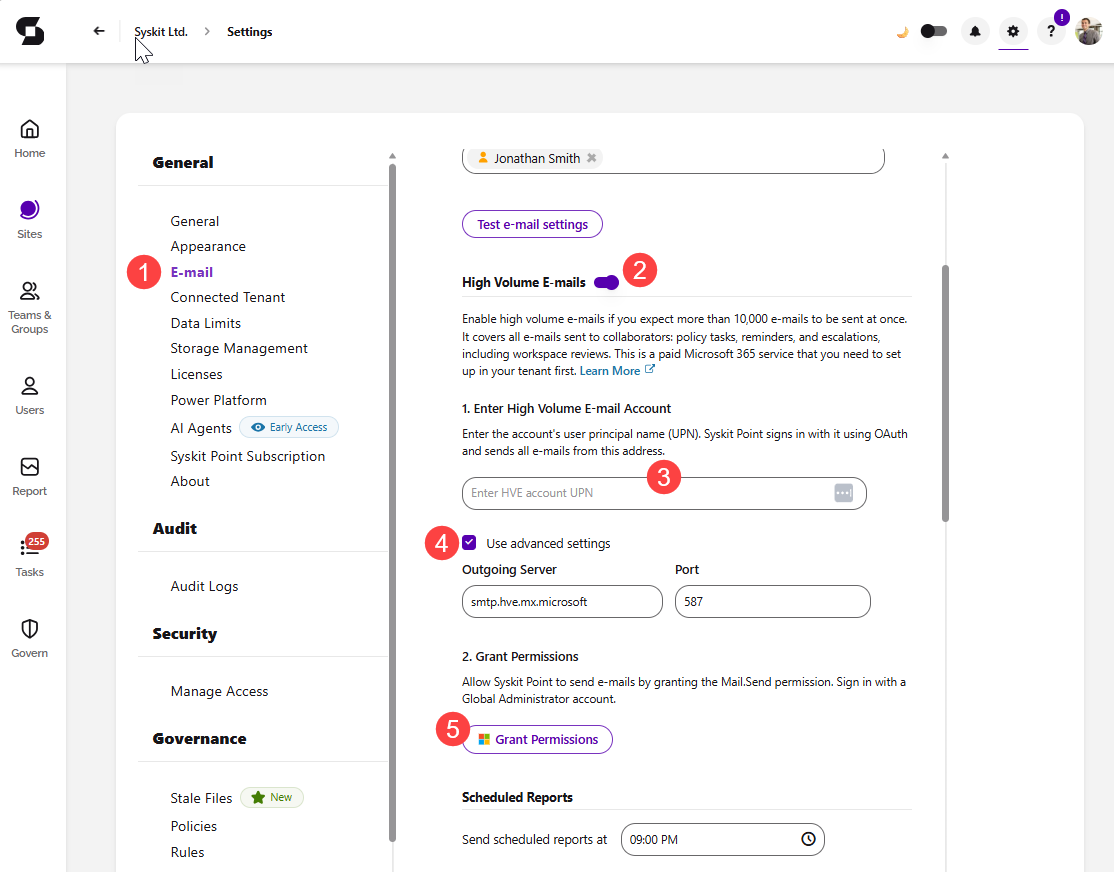Image resolution: width=1114 pixels, height=872 pixels.
Task: Open Connected Tenant settings
Action: tap(227, 297)
